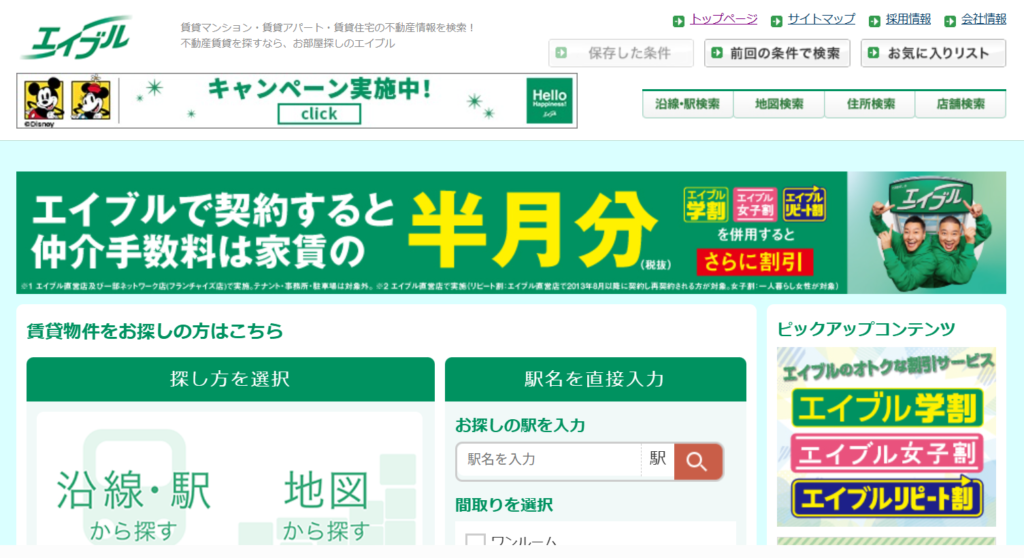Click the 保存した条件 button
The width and height of the screenshot is (1024, 558).
point(620,53)
